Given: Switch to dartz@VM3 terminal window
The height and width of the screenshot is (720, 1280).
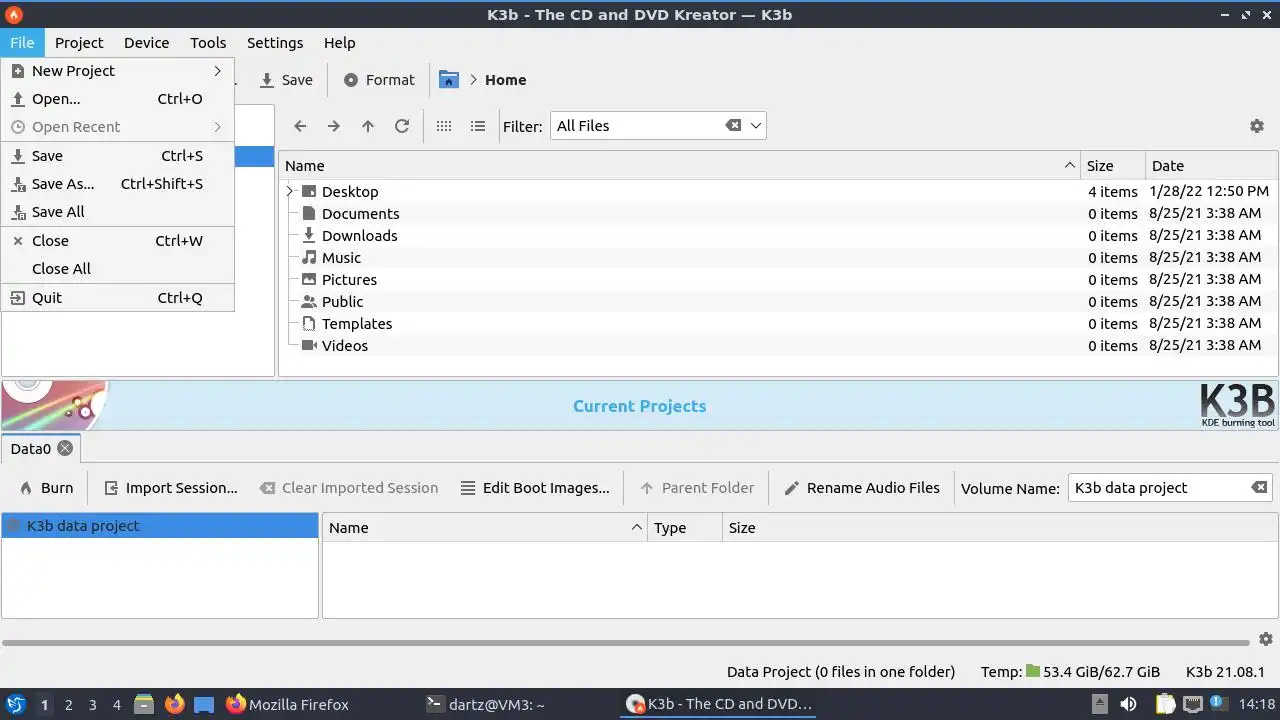Looking at the screenshot, I should pos(485,704).
